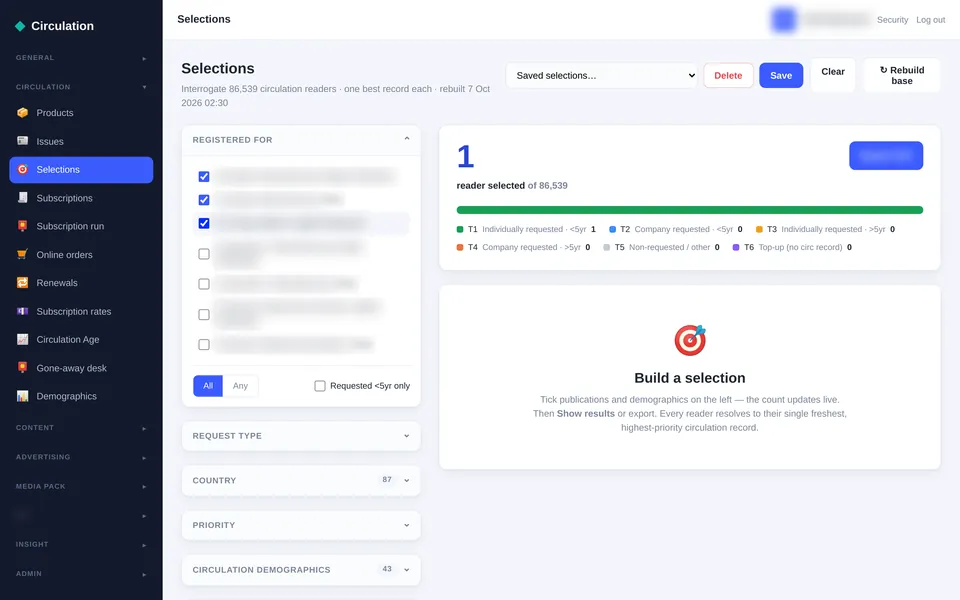Collapse the Circulation sidebar section
The image size is (960, 600).
(81, 87)
